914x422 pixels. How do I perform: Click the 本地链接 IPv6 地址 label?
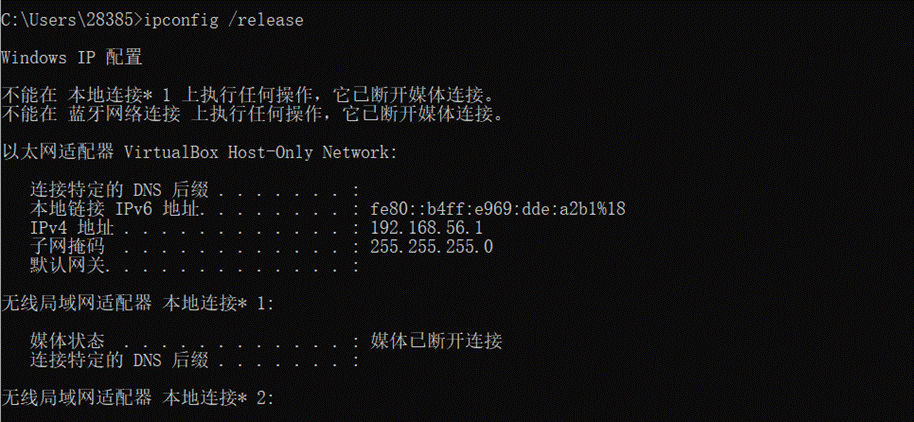[117, 209]
